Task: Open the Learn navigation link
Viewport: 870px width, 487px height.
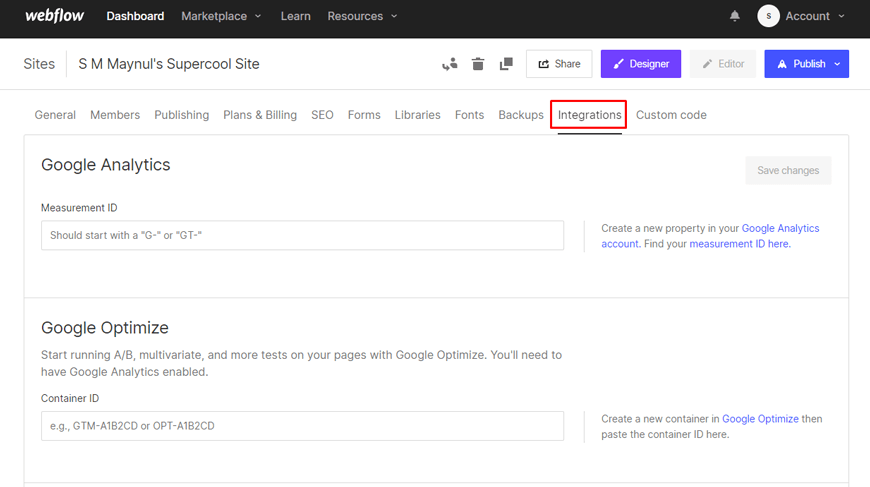Action: [295, 16]
